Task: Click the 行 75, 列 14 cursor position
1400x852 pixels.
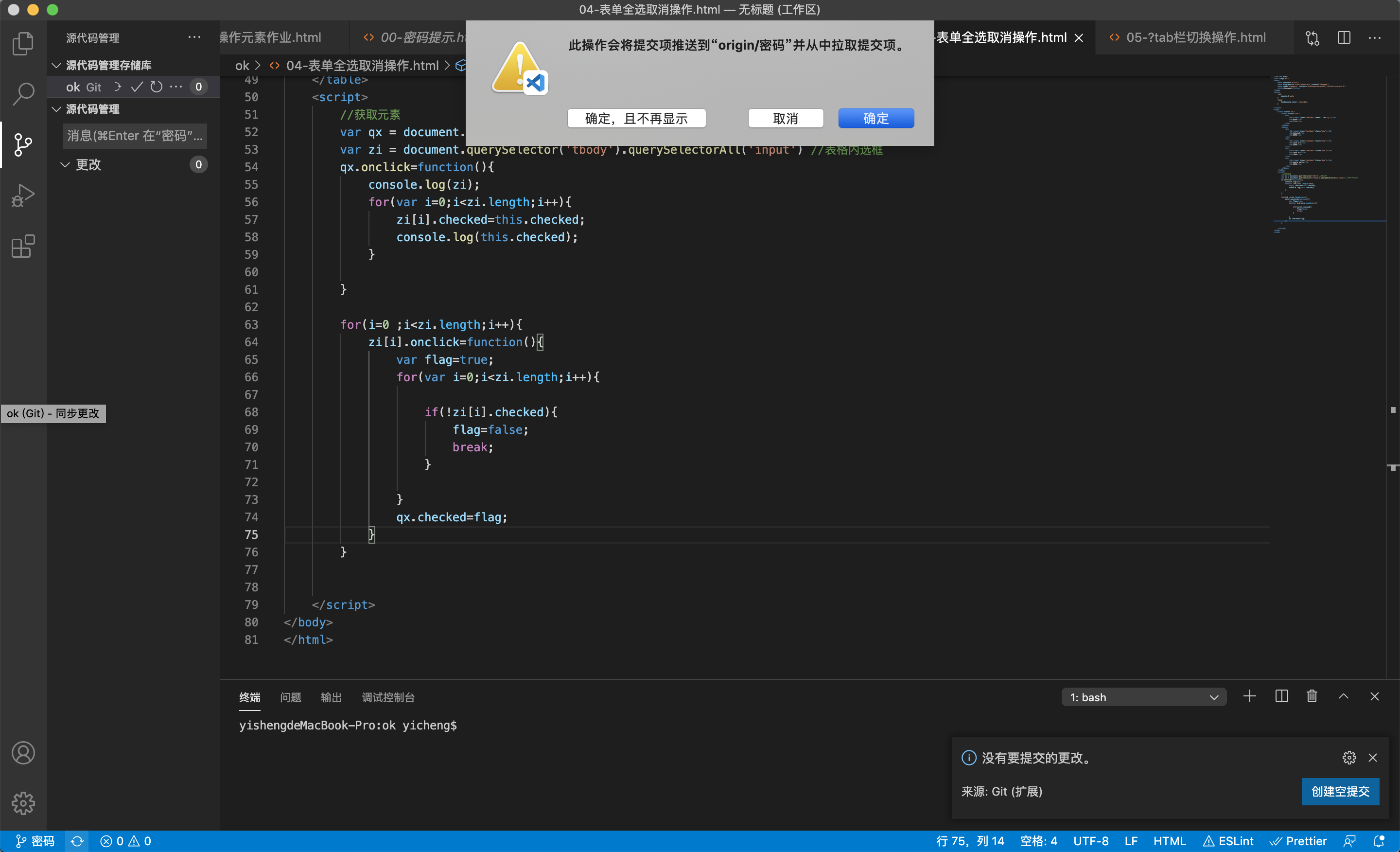Action: coord(970,841)
